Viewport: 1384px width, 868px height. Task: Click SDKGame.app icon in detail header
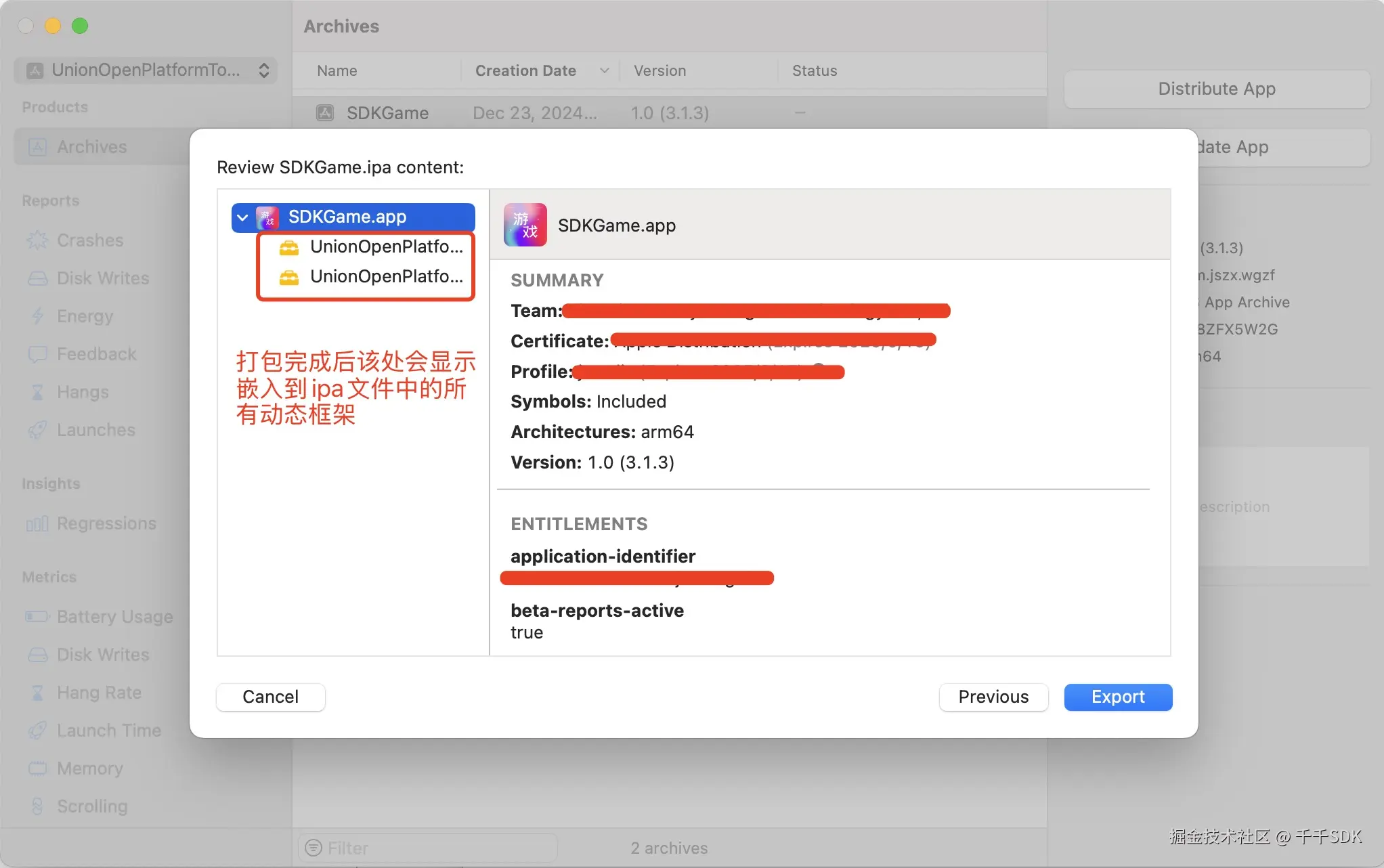click(x=525, y=225)
